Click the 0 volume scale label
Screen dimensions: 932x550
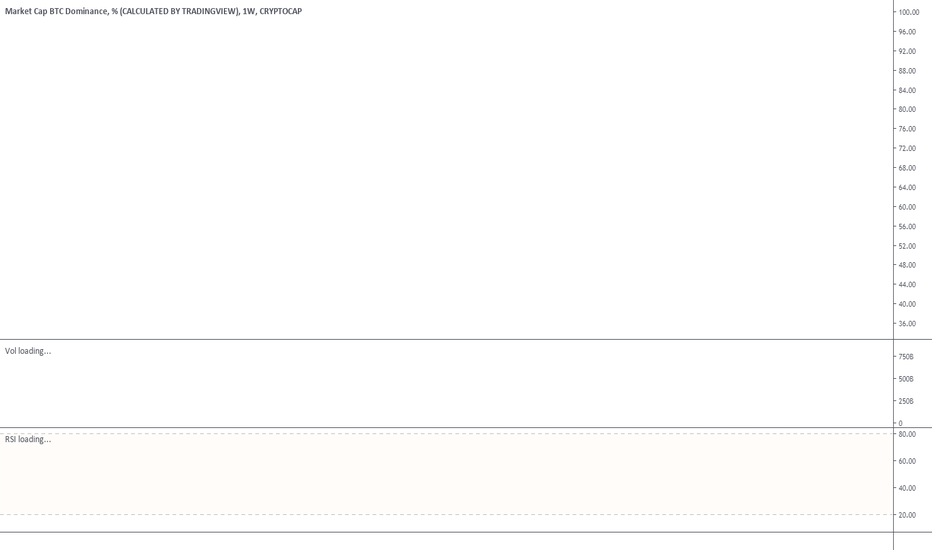900,423
